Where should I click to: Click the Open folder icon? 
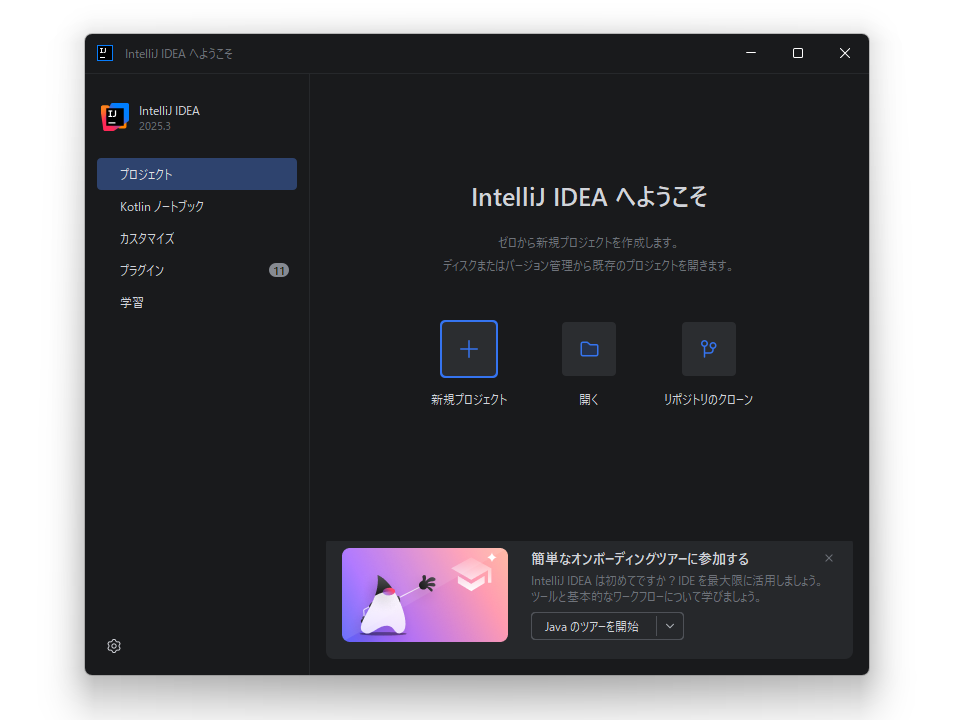click(x=589, y=349)
